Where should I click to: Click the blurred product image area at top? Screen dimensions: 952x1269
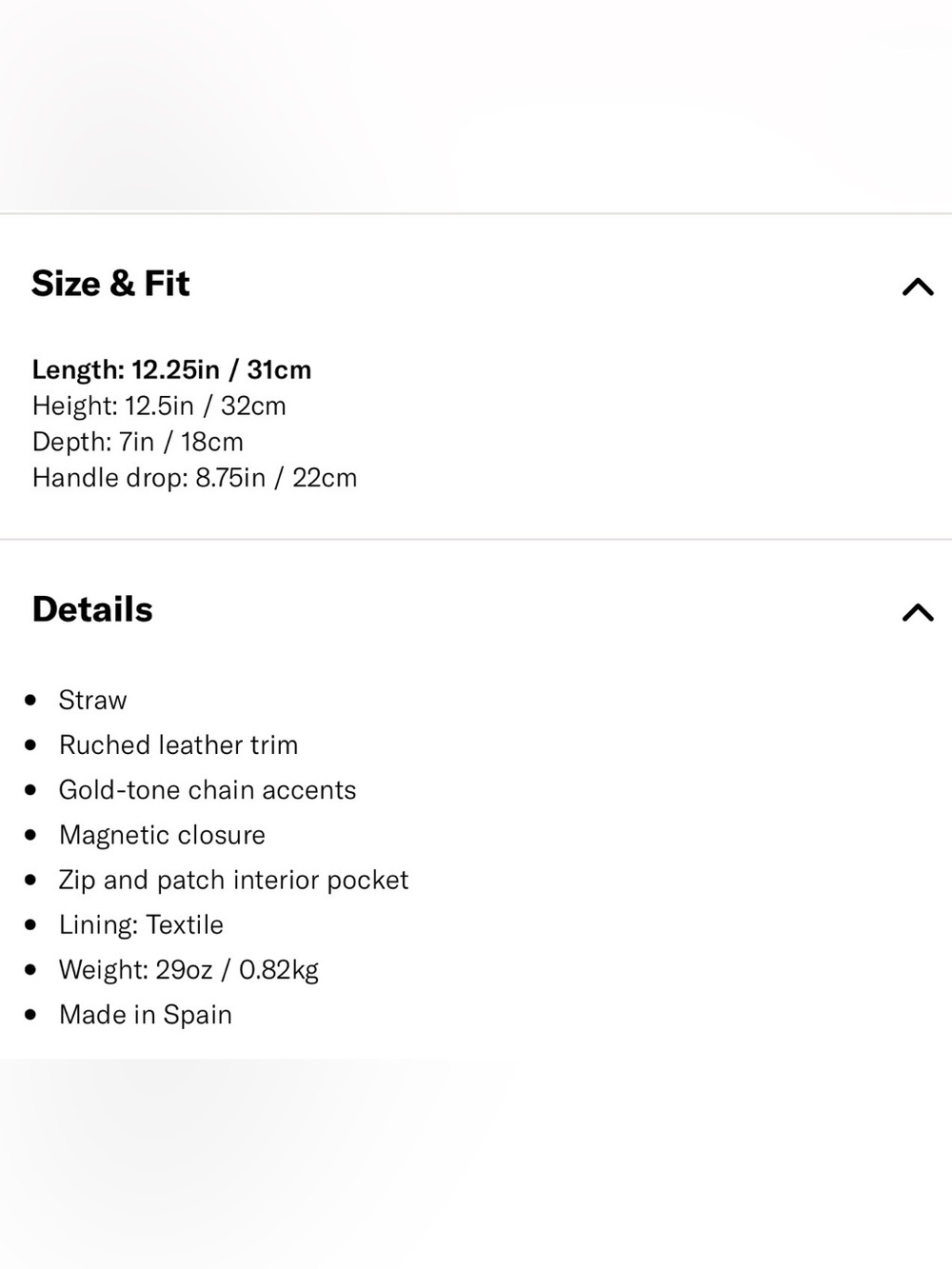click(x=476, y=106)
